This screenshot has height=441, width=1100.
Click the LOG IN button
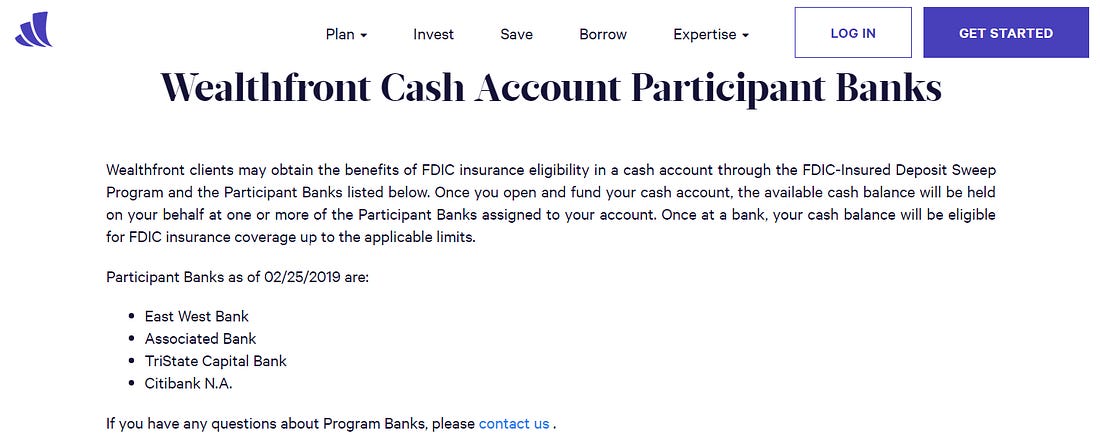pos(853,32)
